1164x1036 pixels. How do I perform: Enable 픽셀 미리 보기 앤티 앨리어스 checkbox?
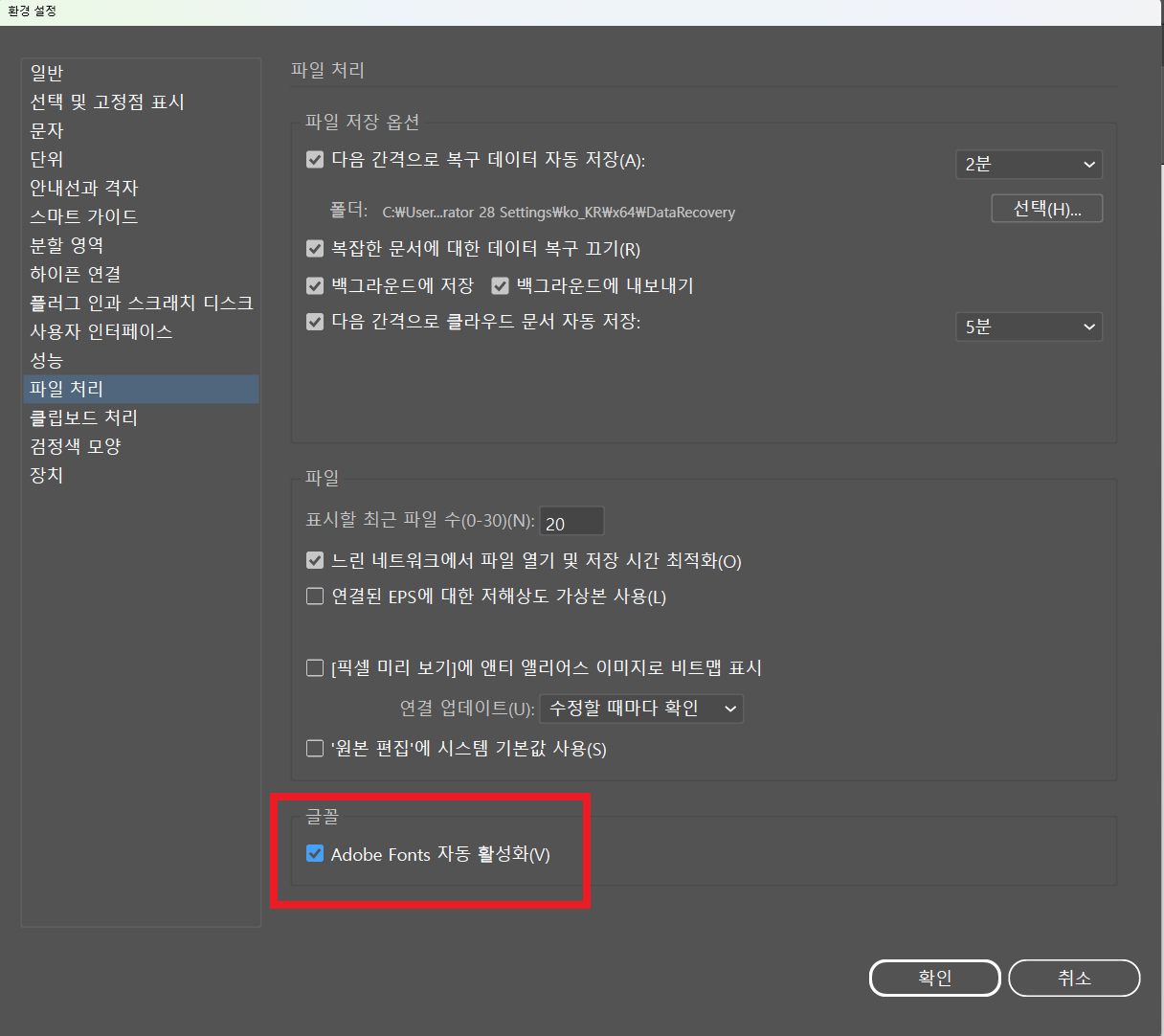pos(315,667)
